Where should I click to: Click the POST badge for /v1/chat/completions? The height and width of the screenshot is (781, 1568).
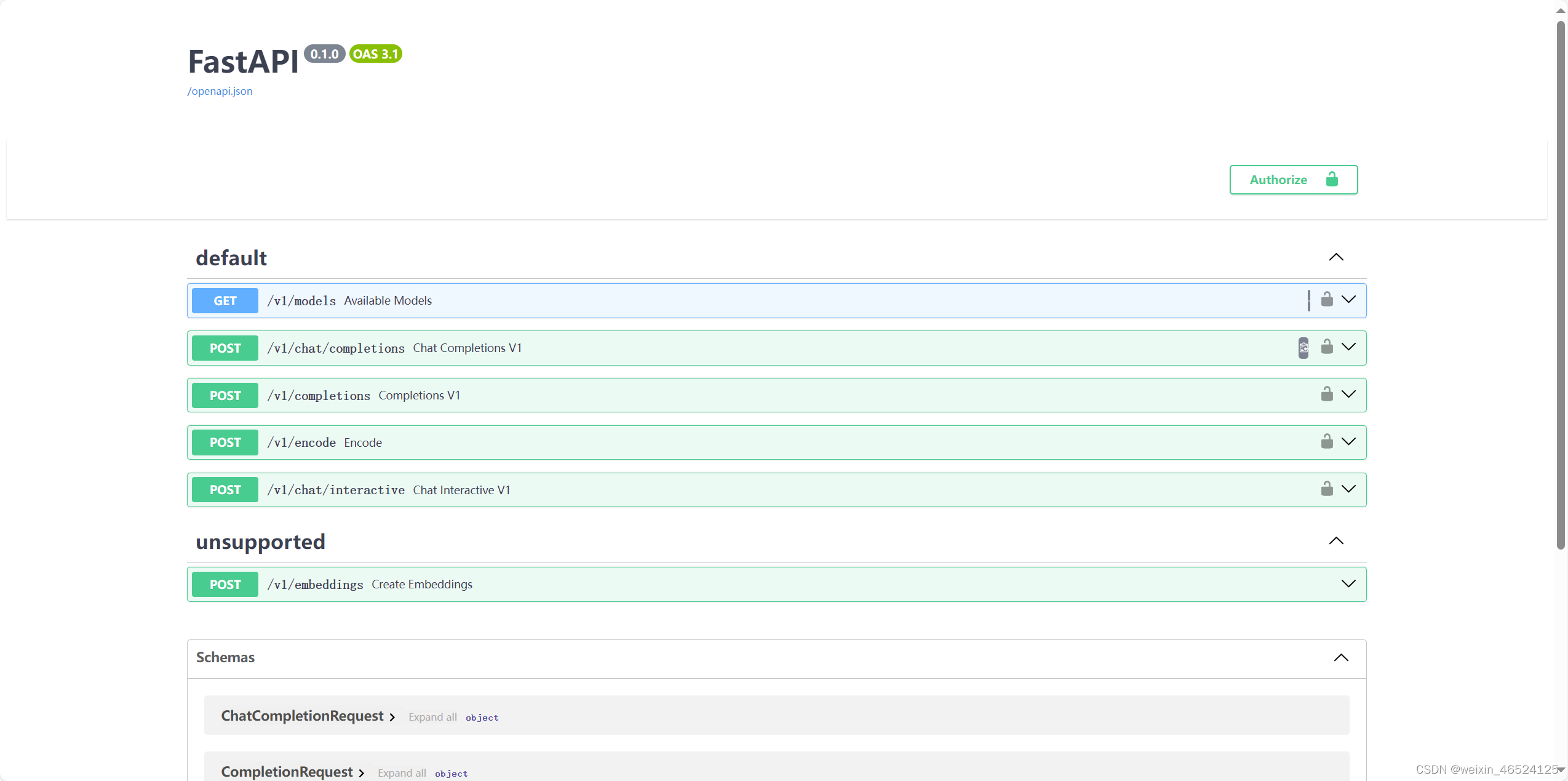click(x=225, y=348)
